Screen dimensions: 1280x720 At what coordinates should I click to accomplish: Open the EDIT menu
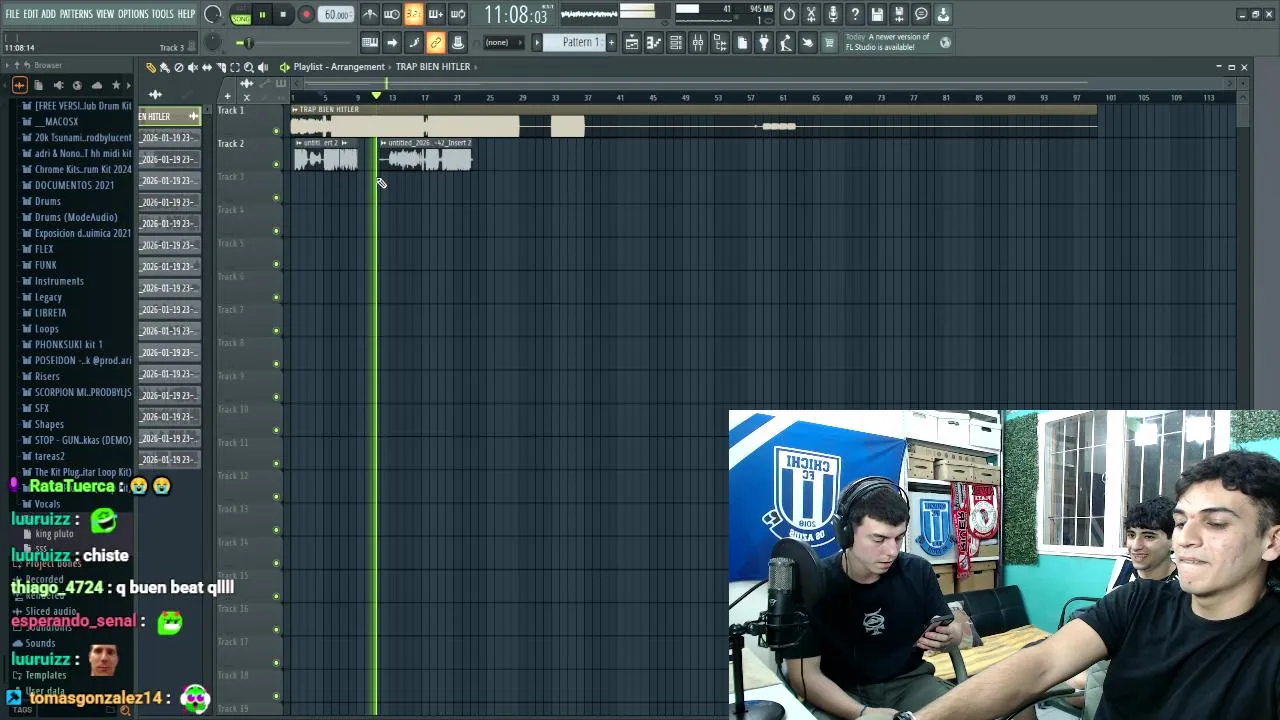30,14
